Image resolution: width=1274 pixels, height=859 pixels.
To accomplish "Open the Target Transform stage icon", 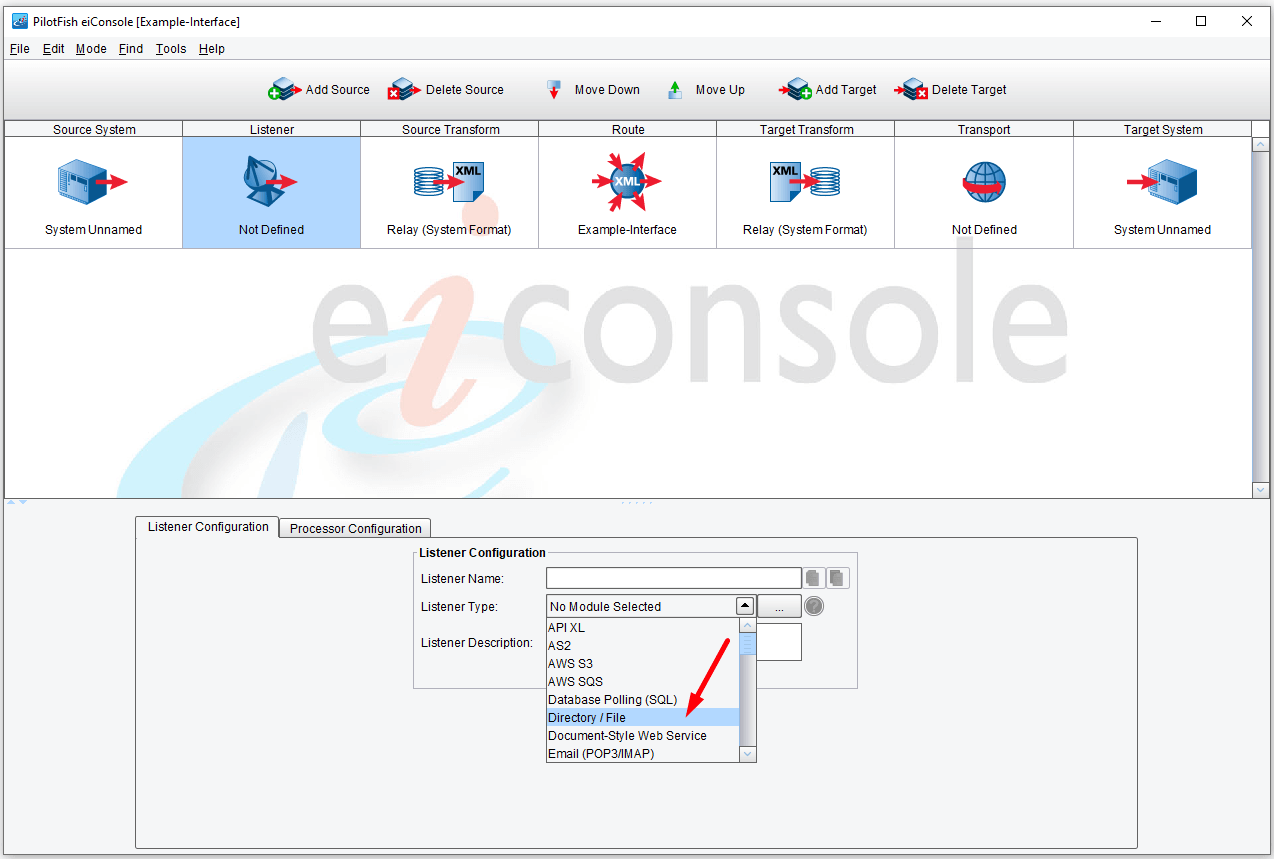I will (x=805, y=182).
